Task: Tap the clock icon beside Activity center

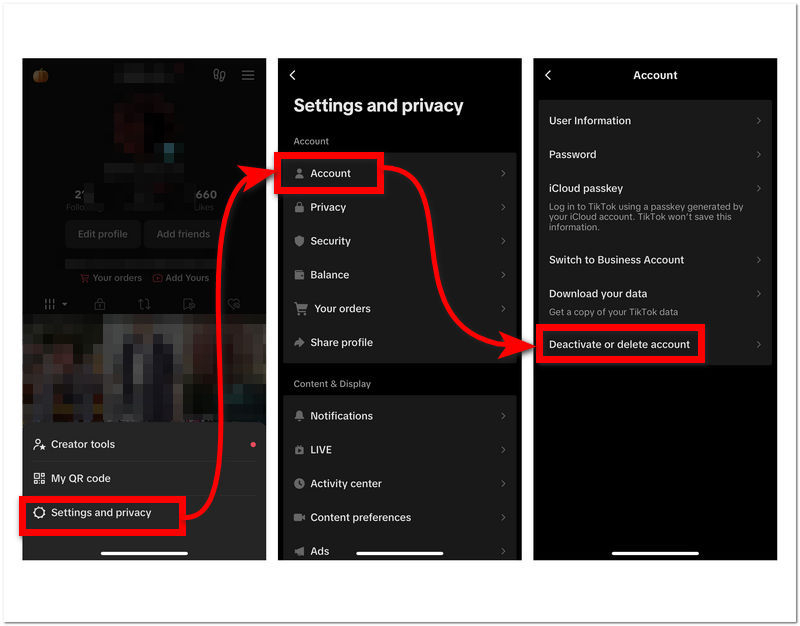Action: coord(299,484)
